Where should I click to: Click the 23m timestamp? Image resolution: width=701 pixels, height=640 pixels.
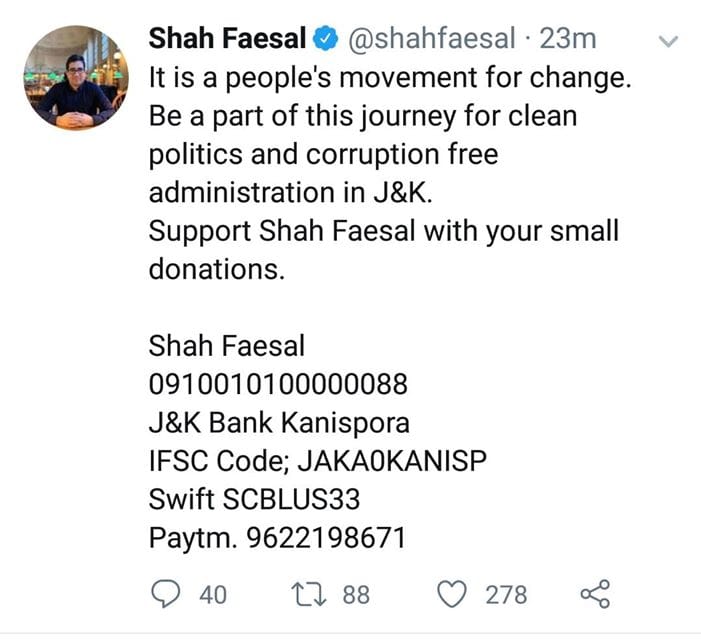(x=567, y=40)
